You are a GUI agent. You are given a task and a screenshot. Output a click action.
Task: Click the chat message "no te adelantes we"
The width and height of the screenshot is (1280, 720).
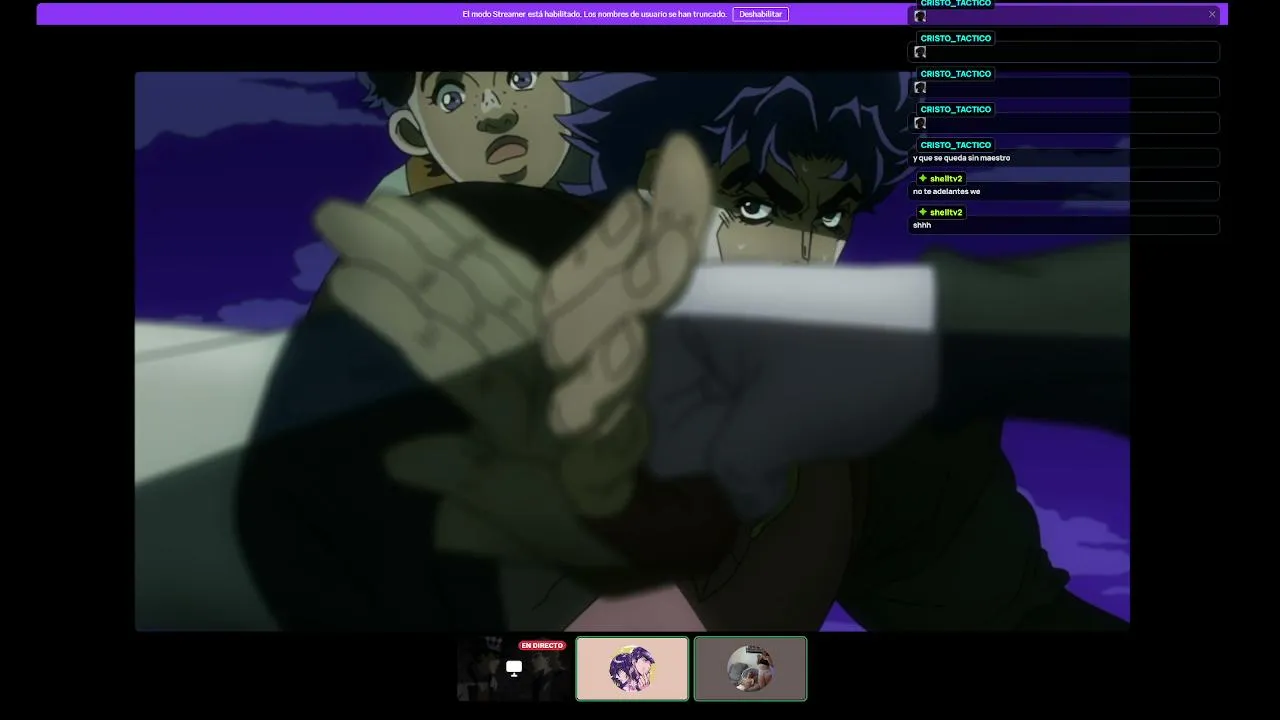pyautogui.click(x=946, y=191)
